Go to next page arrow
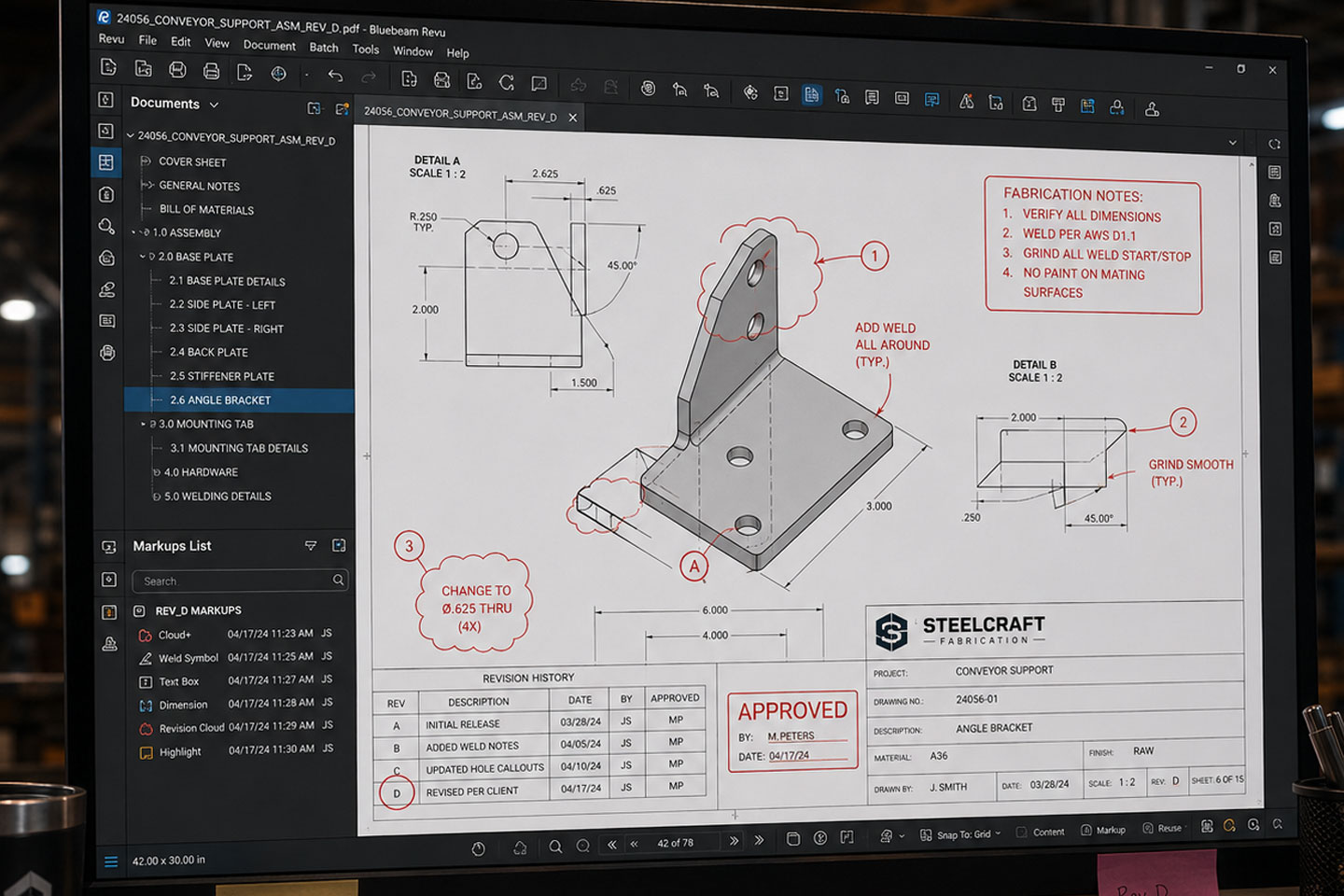Screen dimensions: 1344x896 click(x=735, y=841)
